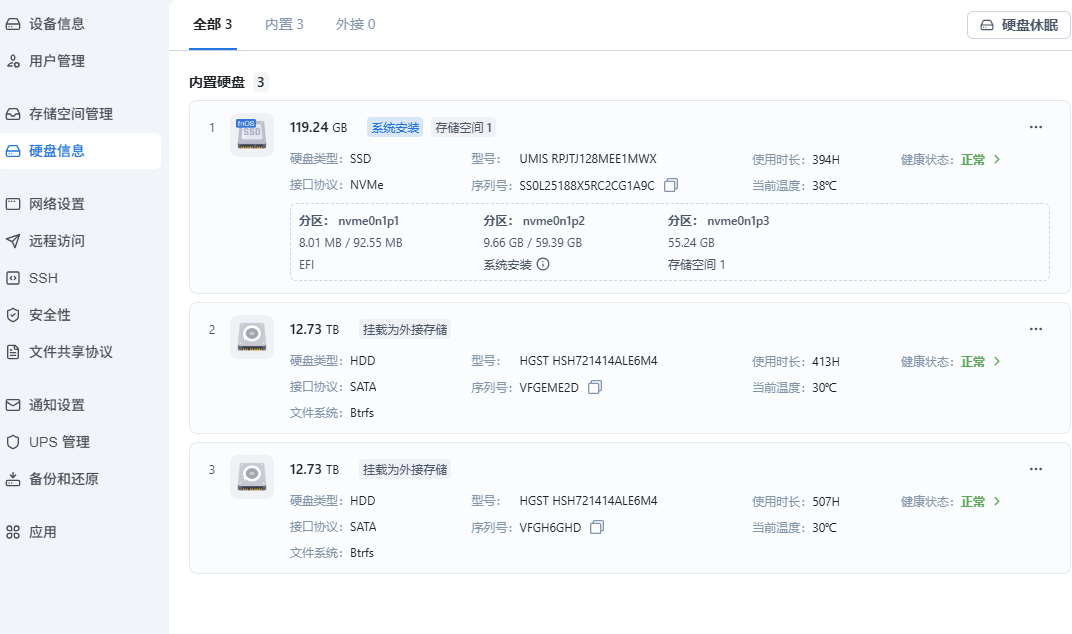Click the 存储空间管理 sidebar icon
1072x634 pixels.
tap(13, 114)
